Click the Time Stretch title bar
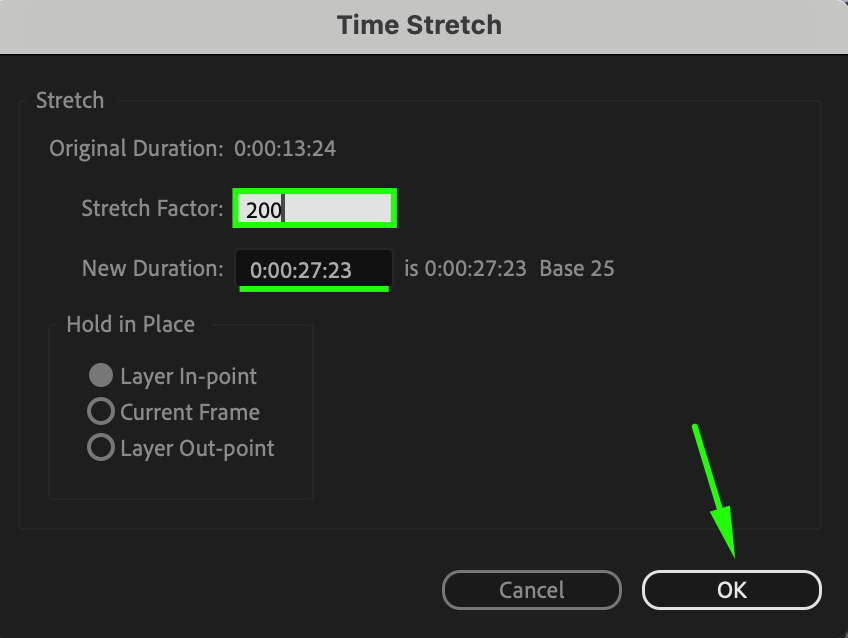The image size is (848, 638). tap(424, 26)
